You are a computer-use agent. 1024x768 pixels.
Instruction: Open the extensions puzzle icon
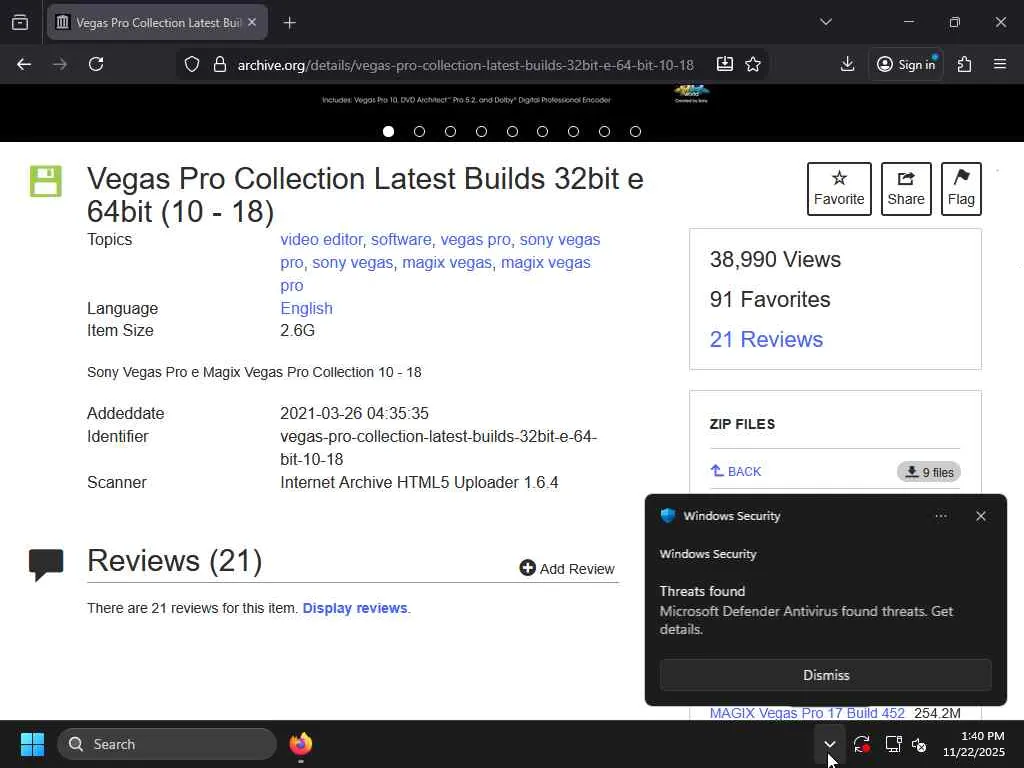(964, 64)
